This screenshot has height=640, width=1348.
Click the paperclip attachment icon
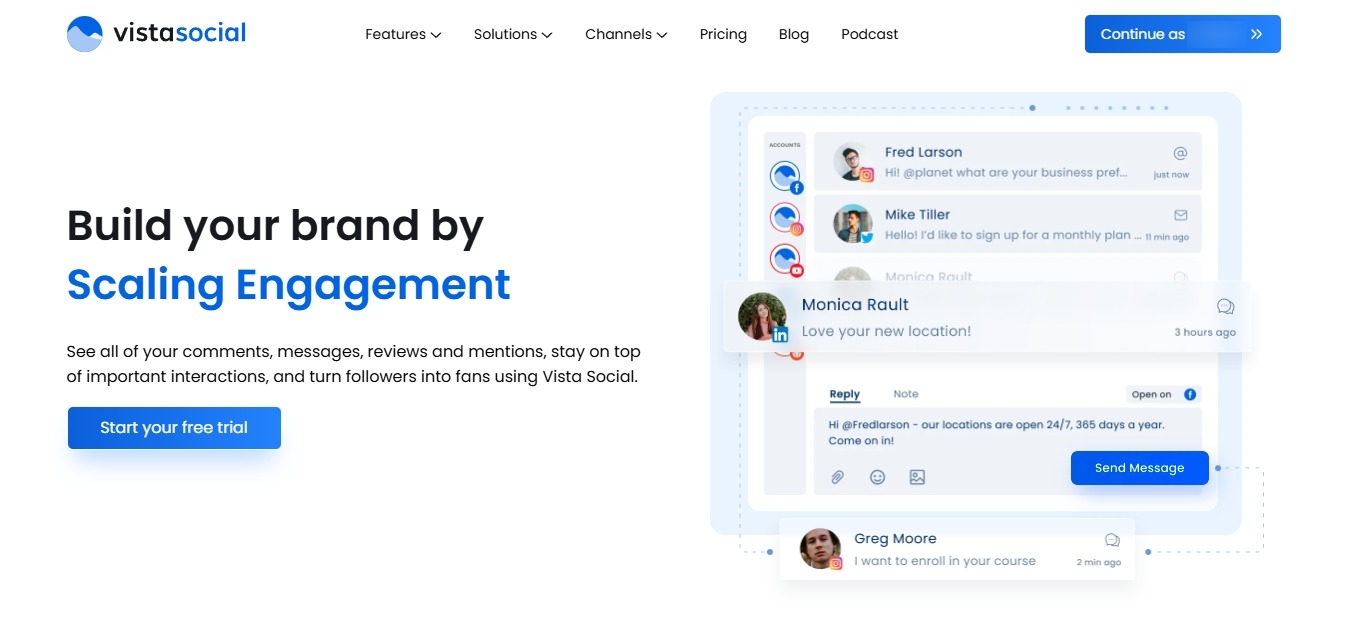click(838, 477)
